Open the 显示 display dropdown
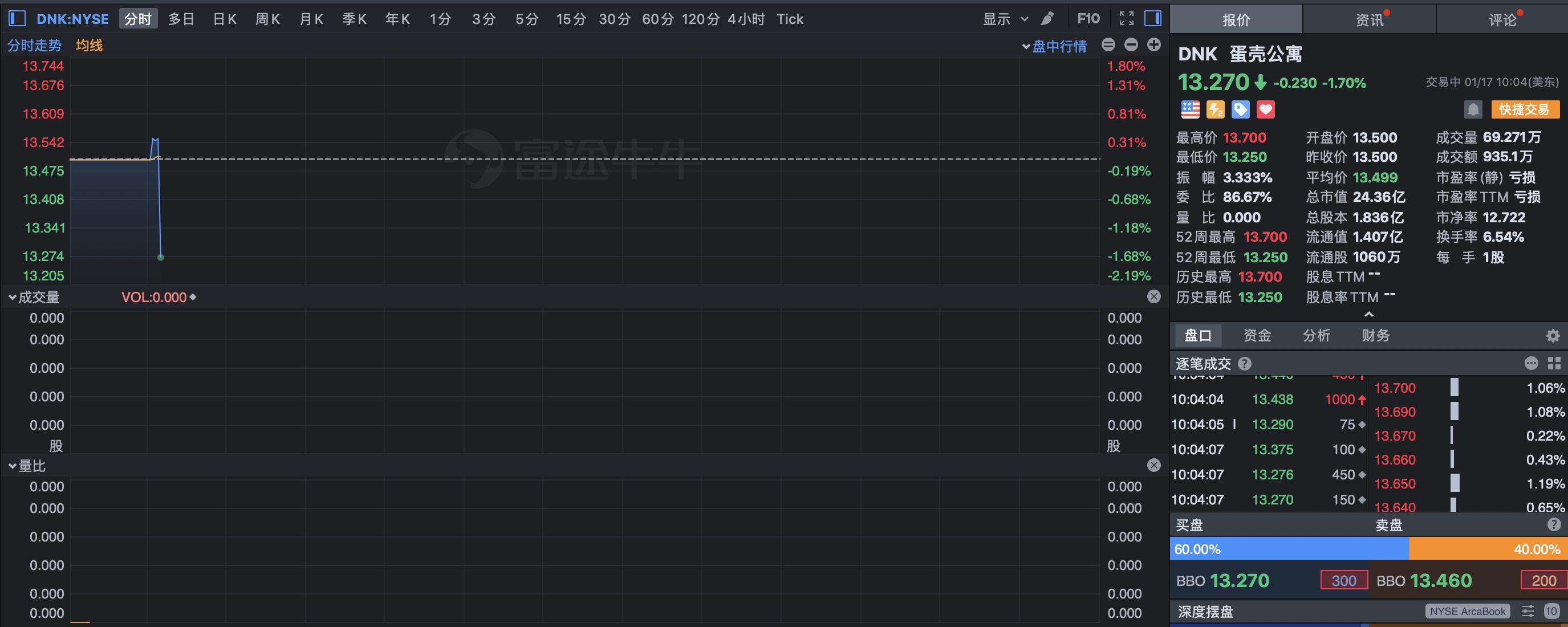The image size is (1568, 627). pos(1006,19)
